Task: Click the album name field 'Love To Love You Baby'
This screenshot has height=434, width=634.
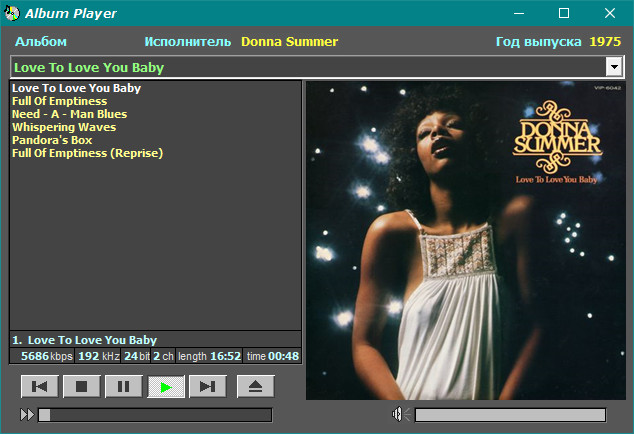Action: click(x=308, y=67)
